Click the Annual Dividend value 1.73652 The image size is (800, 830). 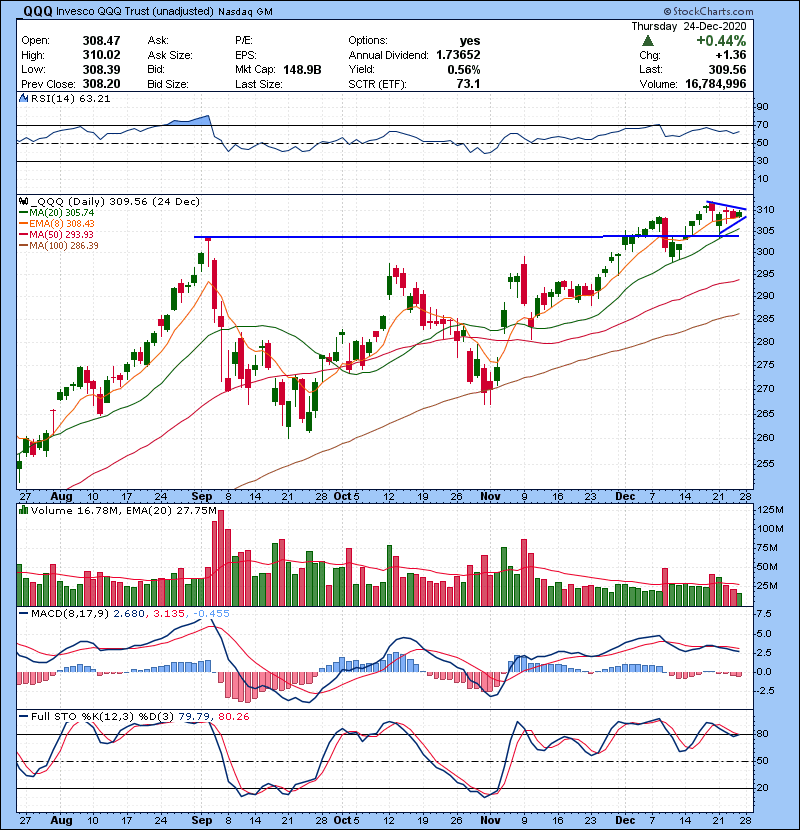click(x=458, y=55)
